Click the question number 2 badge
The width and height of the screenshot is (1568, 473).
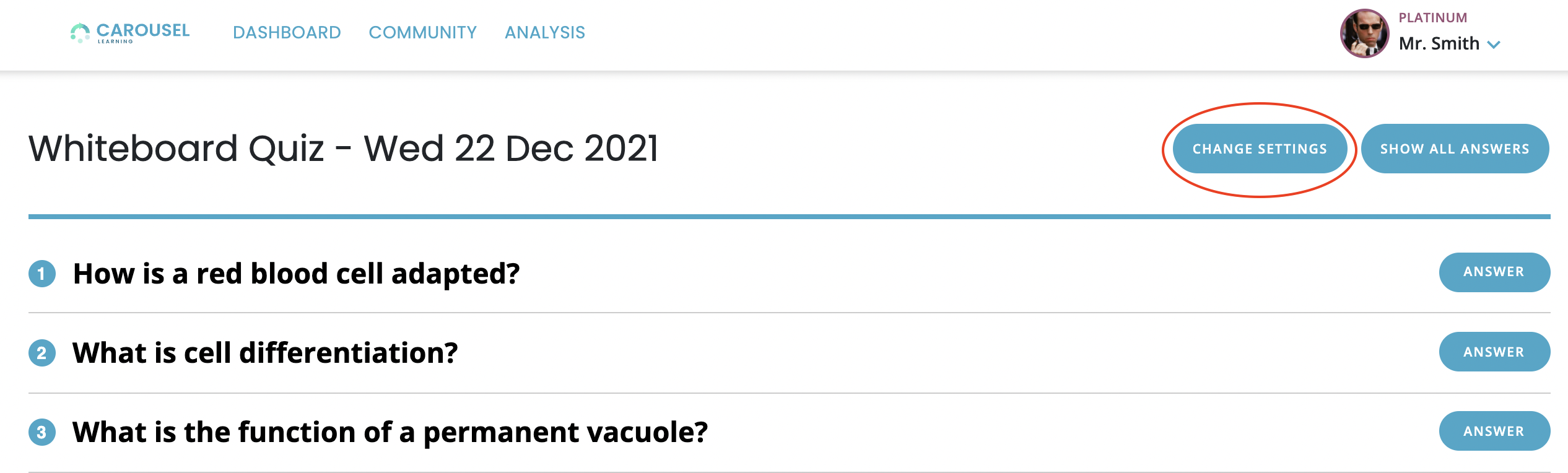pyautogui.click(x=42, y=353)
